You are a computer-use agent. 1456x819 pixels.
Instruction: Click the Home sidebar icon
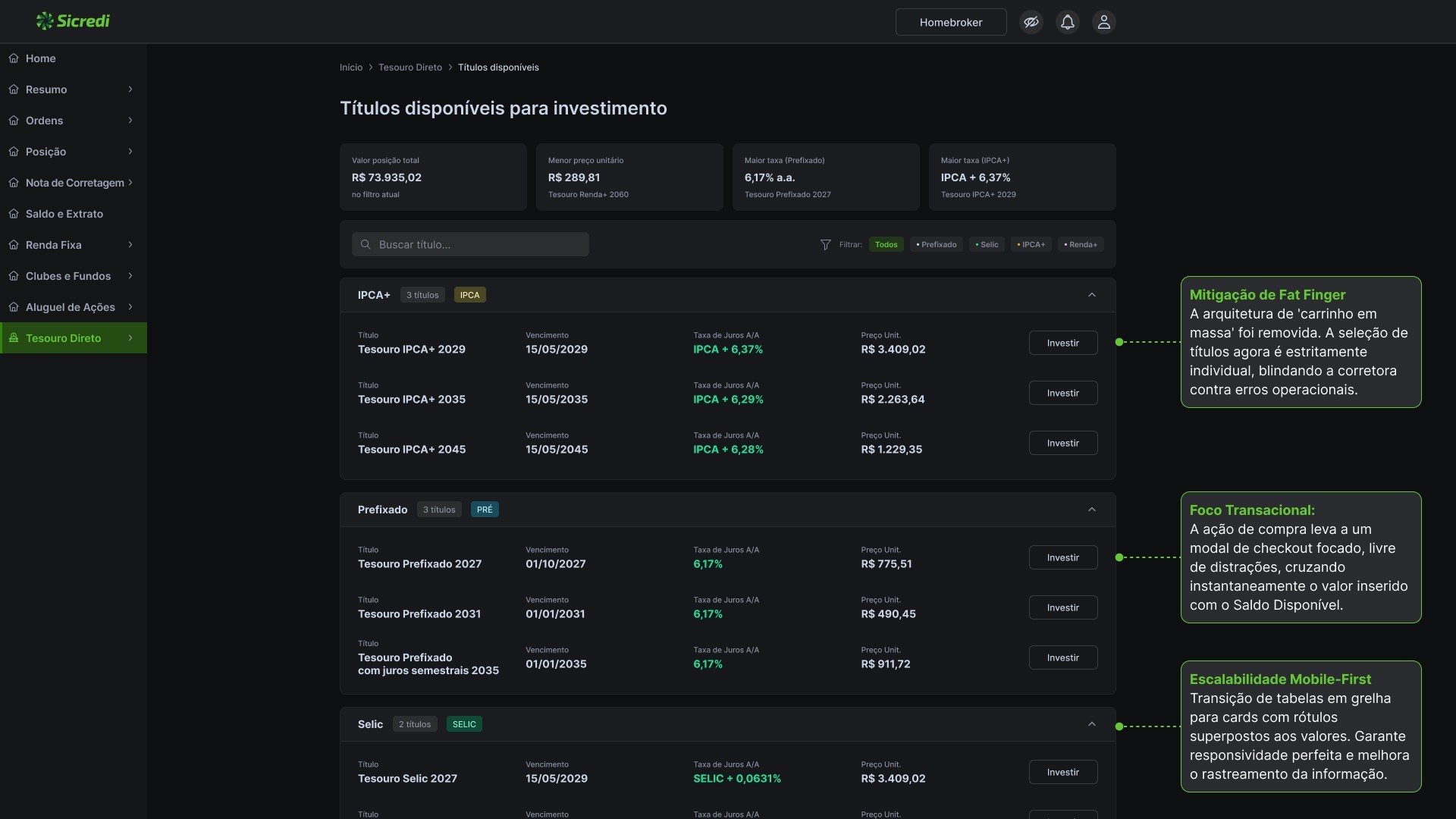(x=14, y=58)
